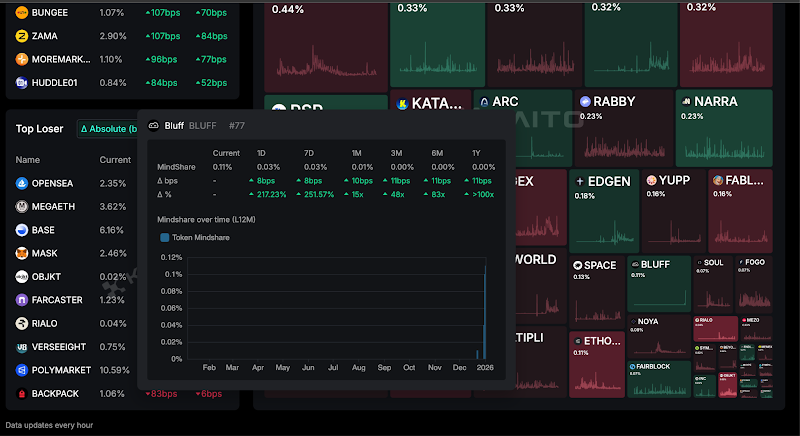800x436 pixels.
Task: Select the ZAMA row name
Action: [x=44, y=36]
